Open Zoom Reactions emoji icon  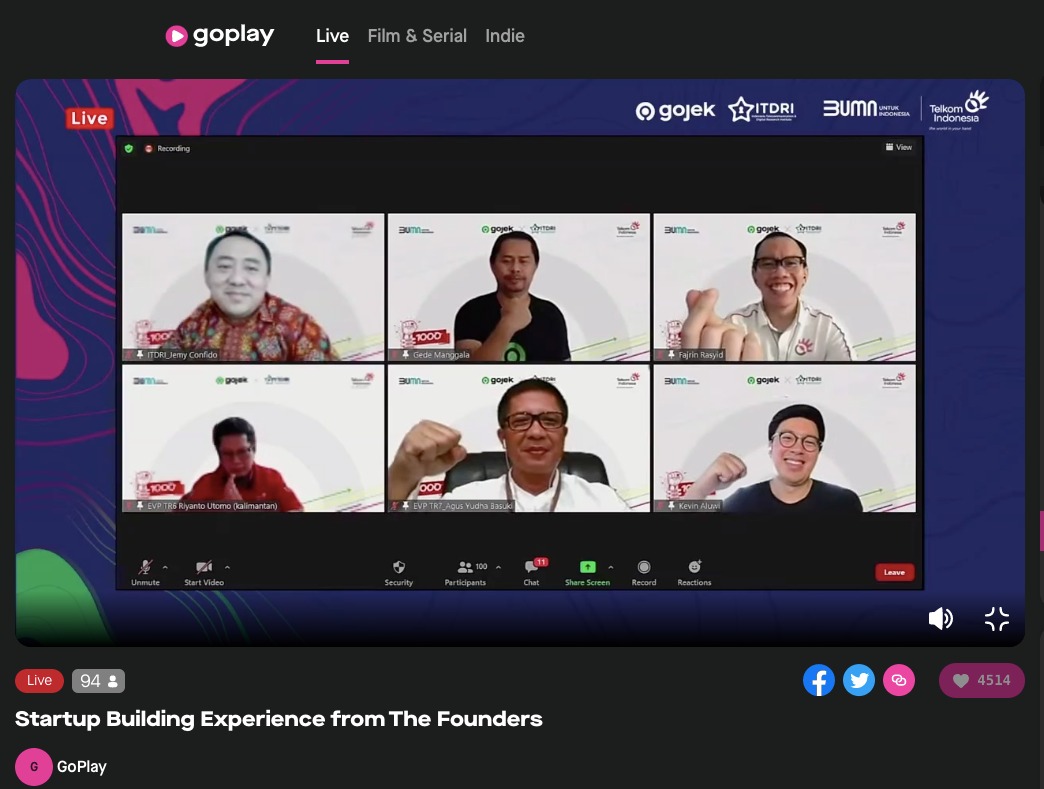pyautogui.click(x=694, y=567)
